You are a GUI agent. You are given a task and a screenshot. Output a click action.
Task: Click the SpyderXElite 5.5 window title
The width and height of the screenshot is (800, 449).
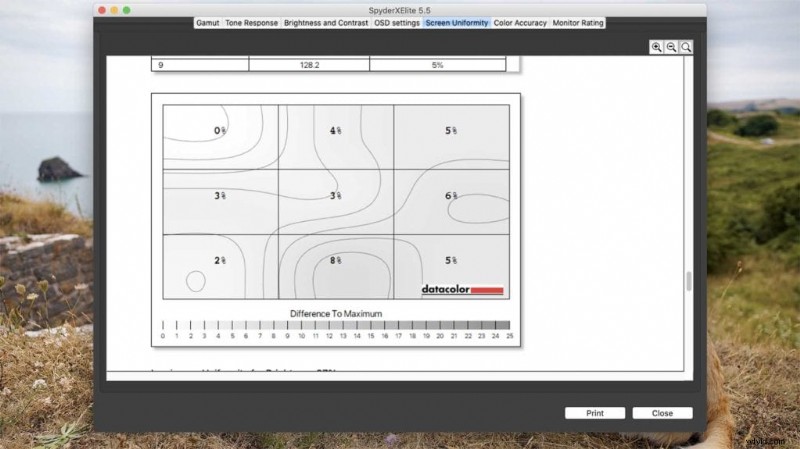click(x=399, y=10)
